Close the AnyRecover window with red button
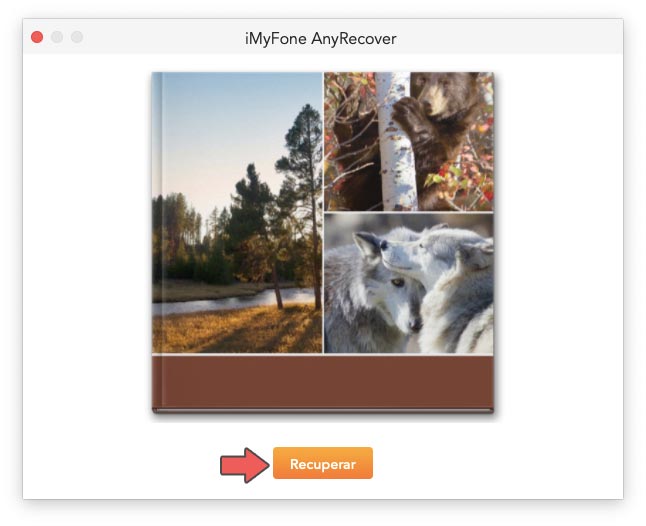 coord(37,37)
